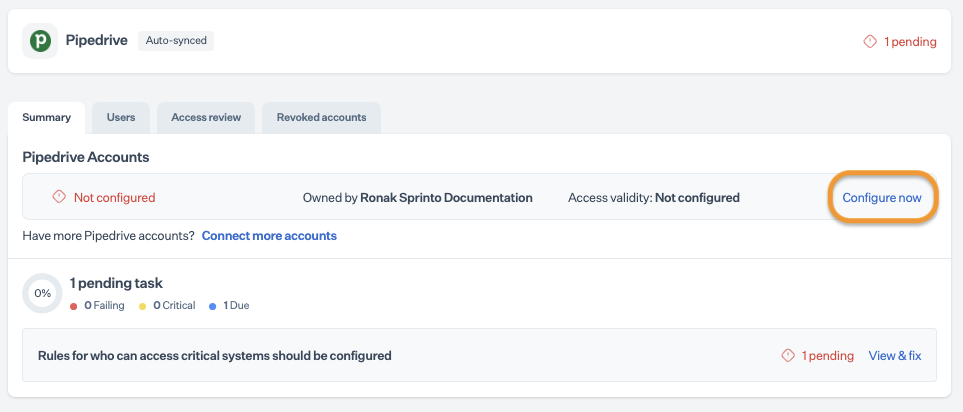
Task: Click the pending icon in the header
Action: (x=870, y=42)
